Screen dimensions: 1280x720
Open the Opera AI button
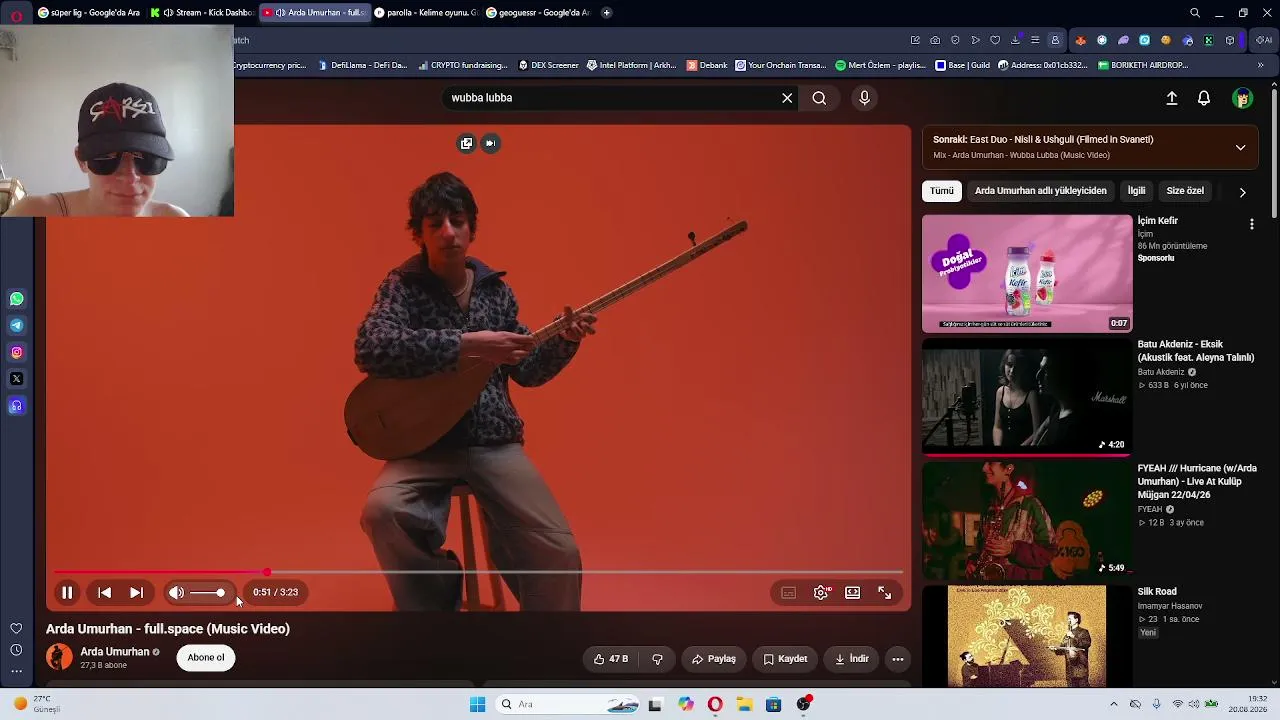coord(1264,40)
